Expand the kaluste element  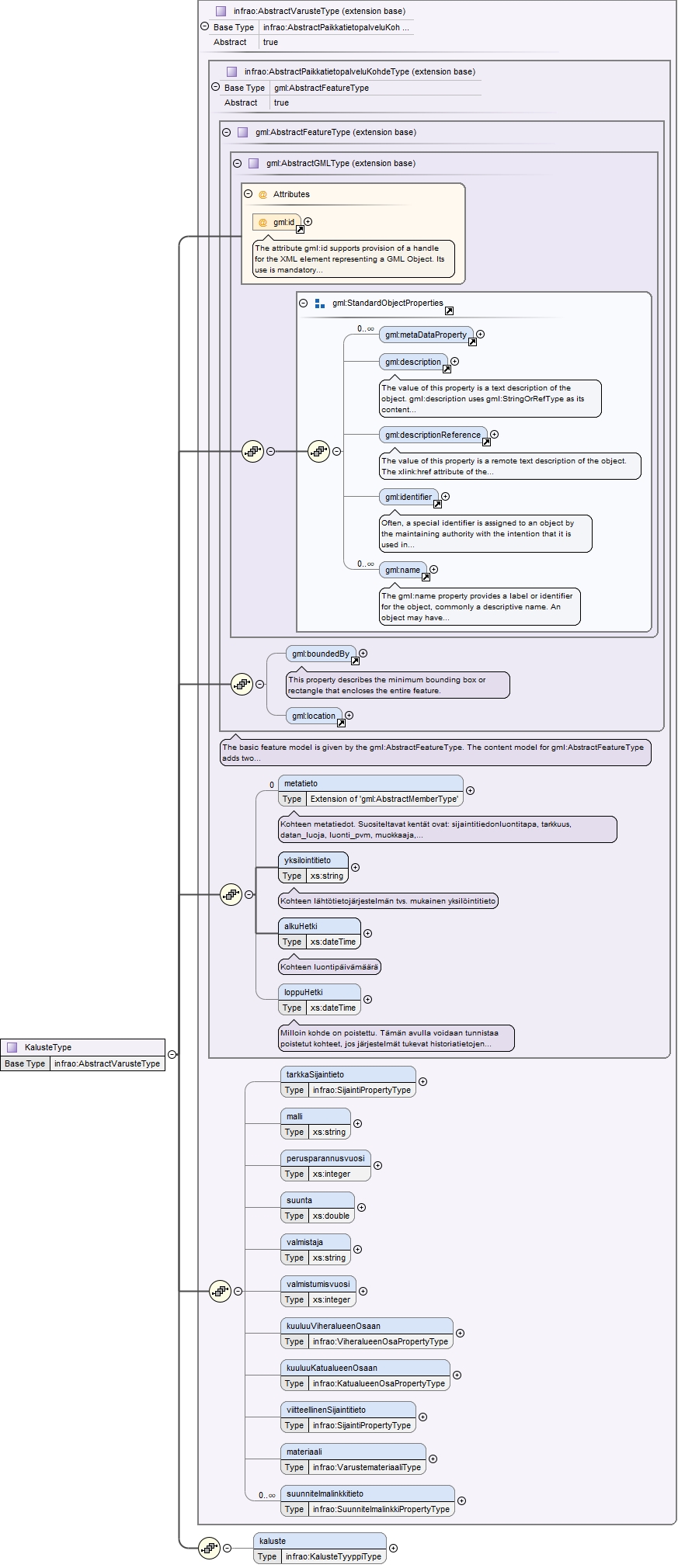(394, 1549)
